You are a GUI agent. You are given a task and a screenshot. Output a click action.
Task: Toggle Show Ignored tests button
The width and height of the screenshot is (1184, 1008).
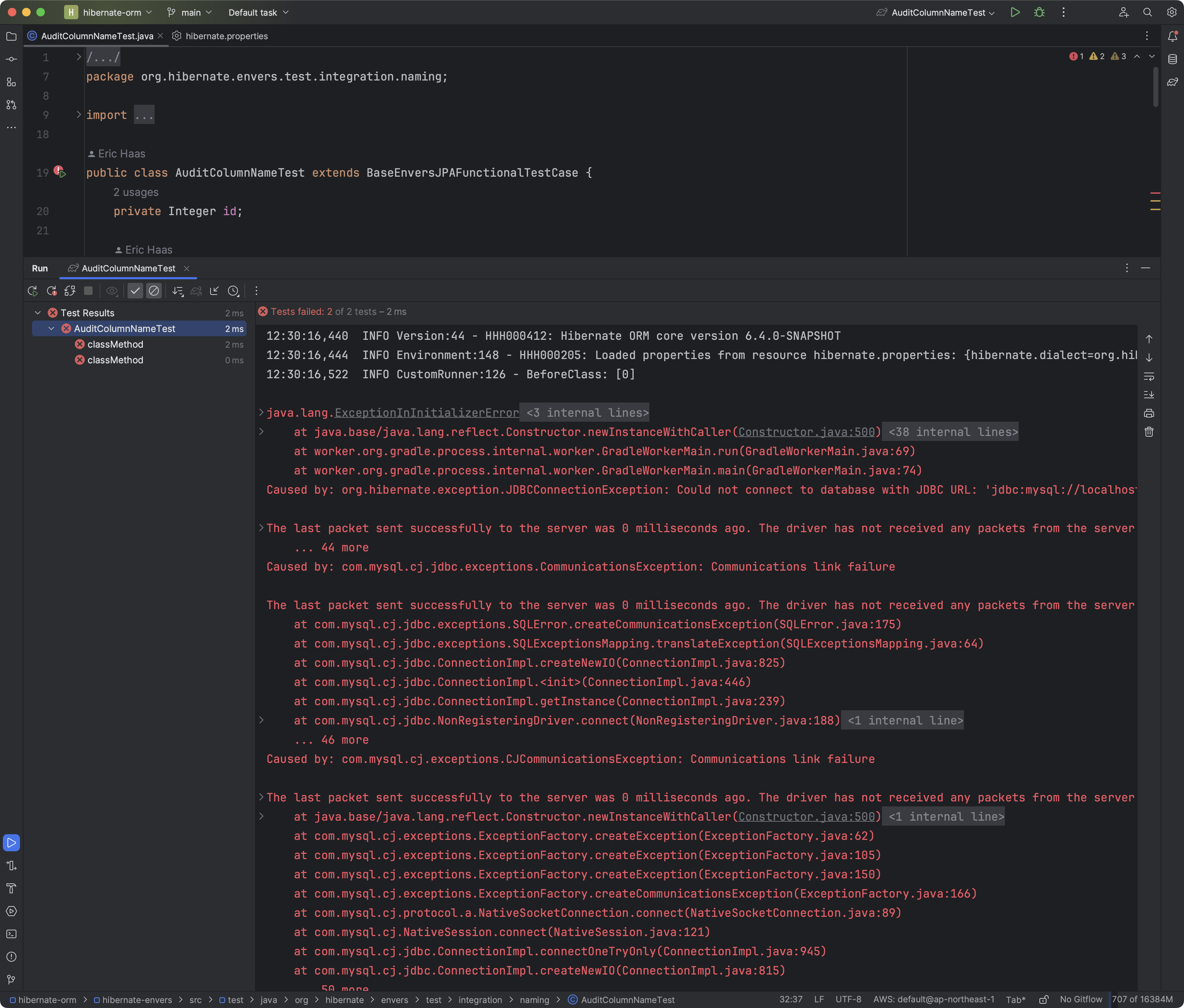154,291
